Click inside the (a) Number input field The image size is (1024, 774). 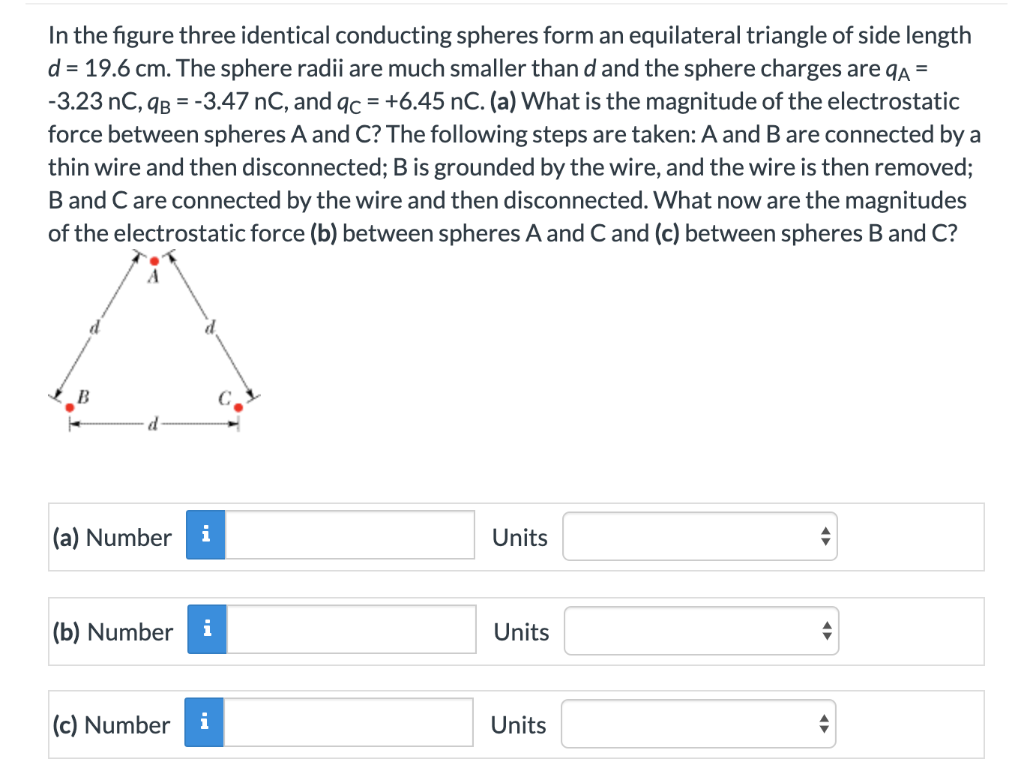pyautogui.click(x=350, y=536)
